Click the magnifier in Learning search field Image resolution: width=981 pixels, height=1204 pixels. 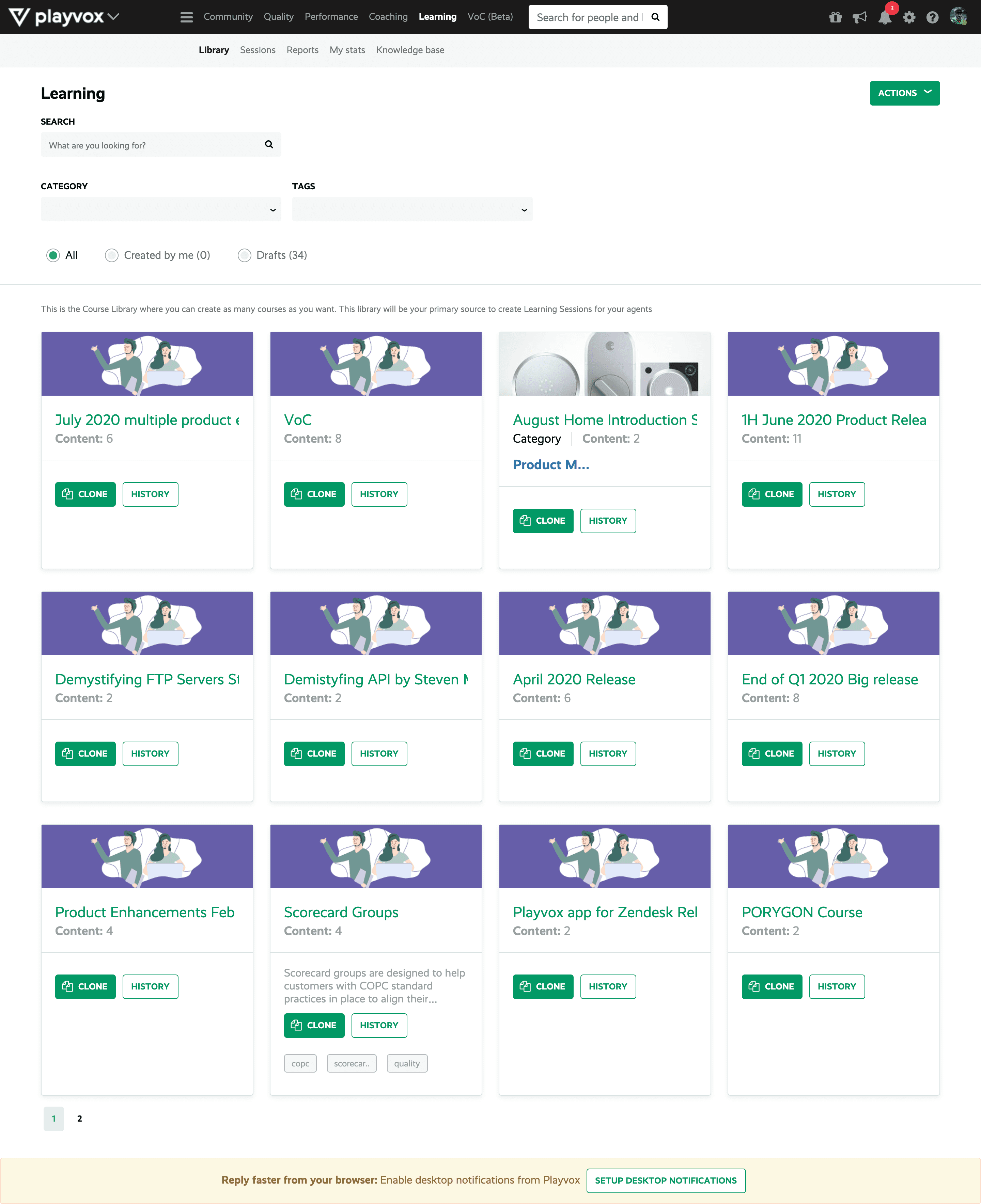pos(269,145)
